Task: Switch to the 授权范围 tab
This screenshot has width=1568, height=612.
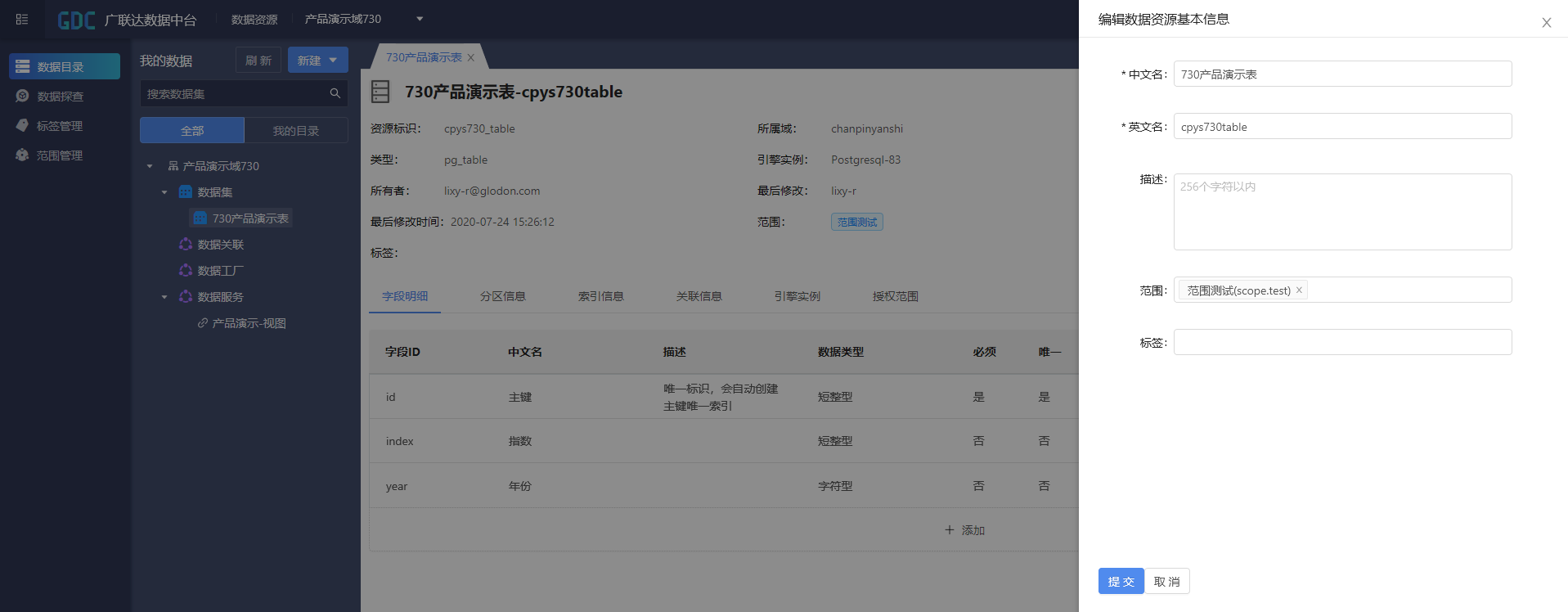Action: (x=895, y=296)
